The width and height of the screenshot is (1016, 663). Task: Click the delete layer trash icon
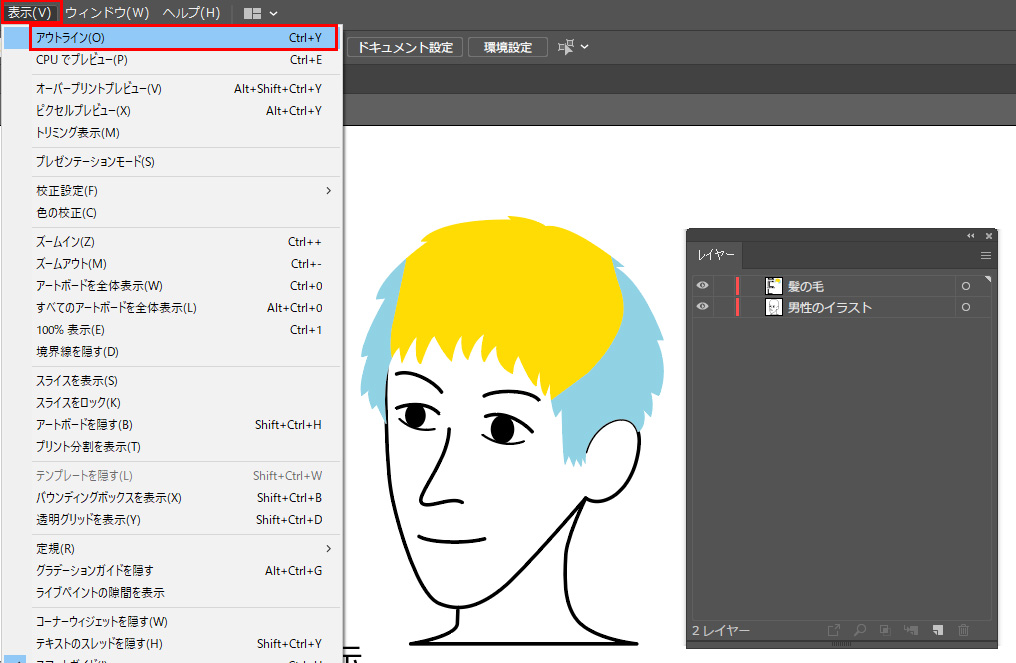click(964, 630)
